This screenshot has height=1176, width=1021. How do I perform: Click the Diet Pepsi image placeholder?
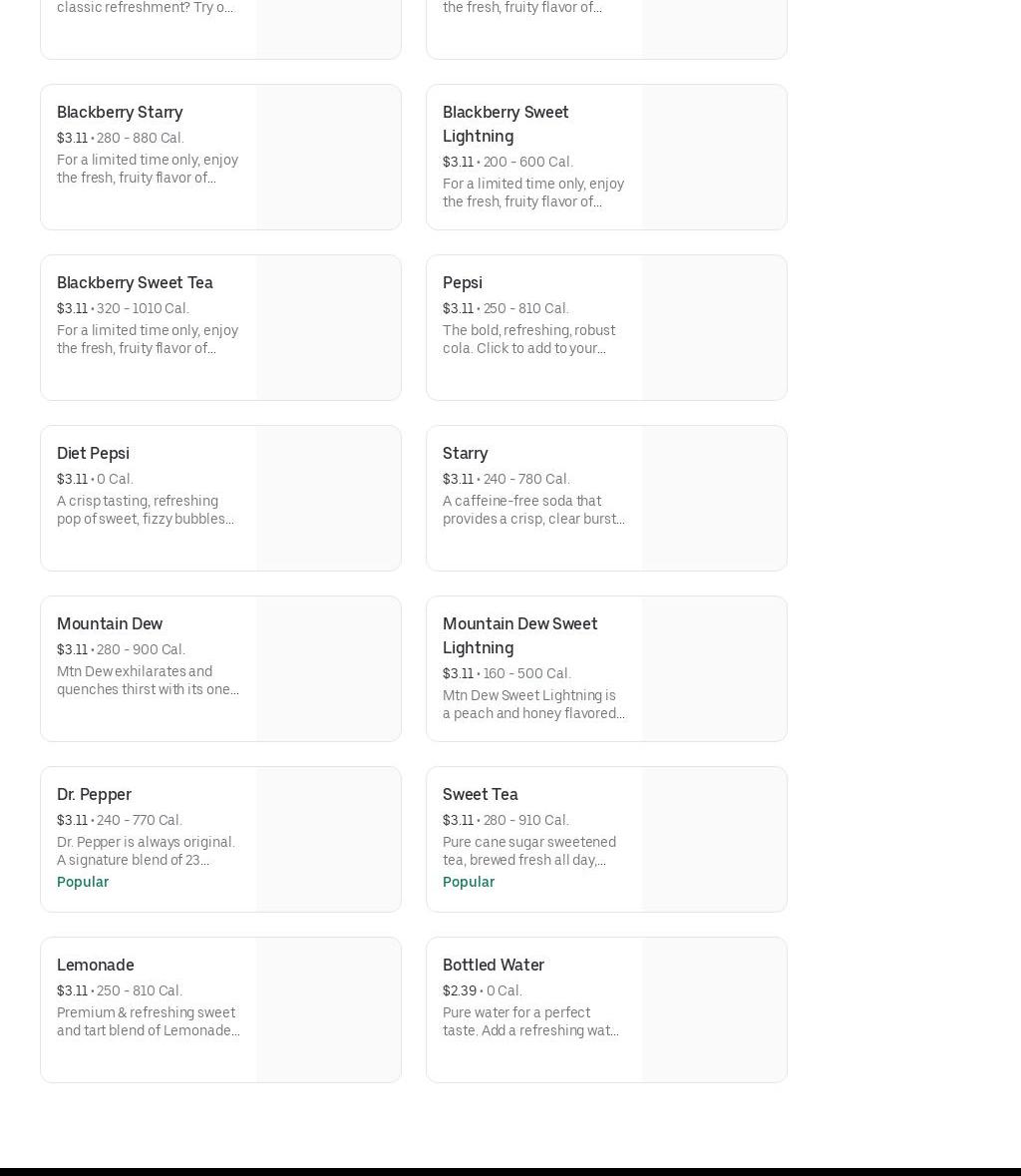pos(328,498)
